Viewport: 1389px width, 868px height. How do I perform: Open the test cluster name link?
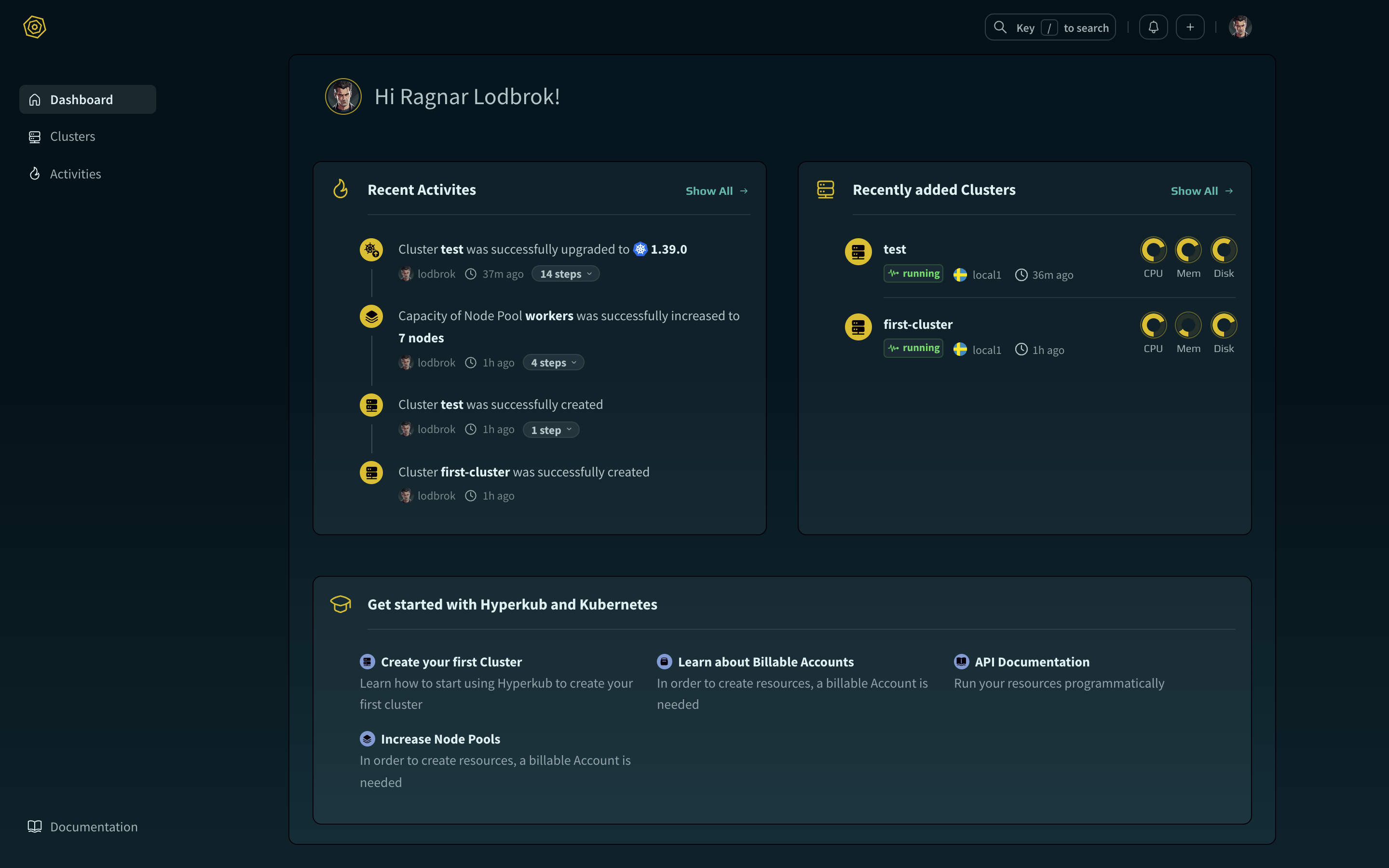(894, 249)
